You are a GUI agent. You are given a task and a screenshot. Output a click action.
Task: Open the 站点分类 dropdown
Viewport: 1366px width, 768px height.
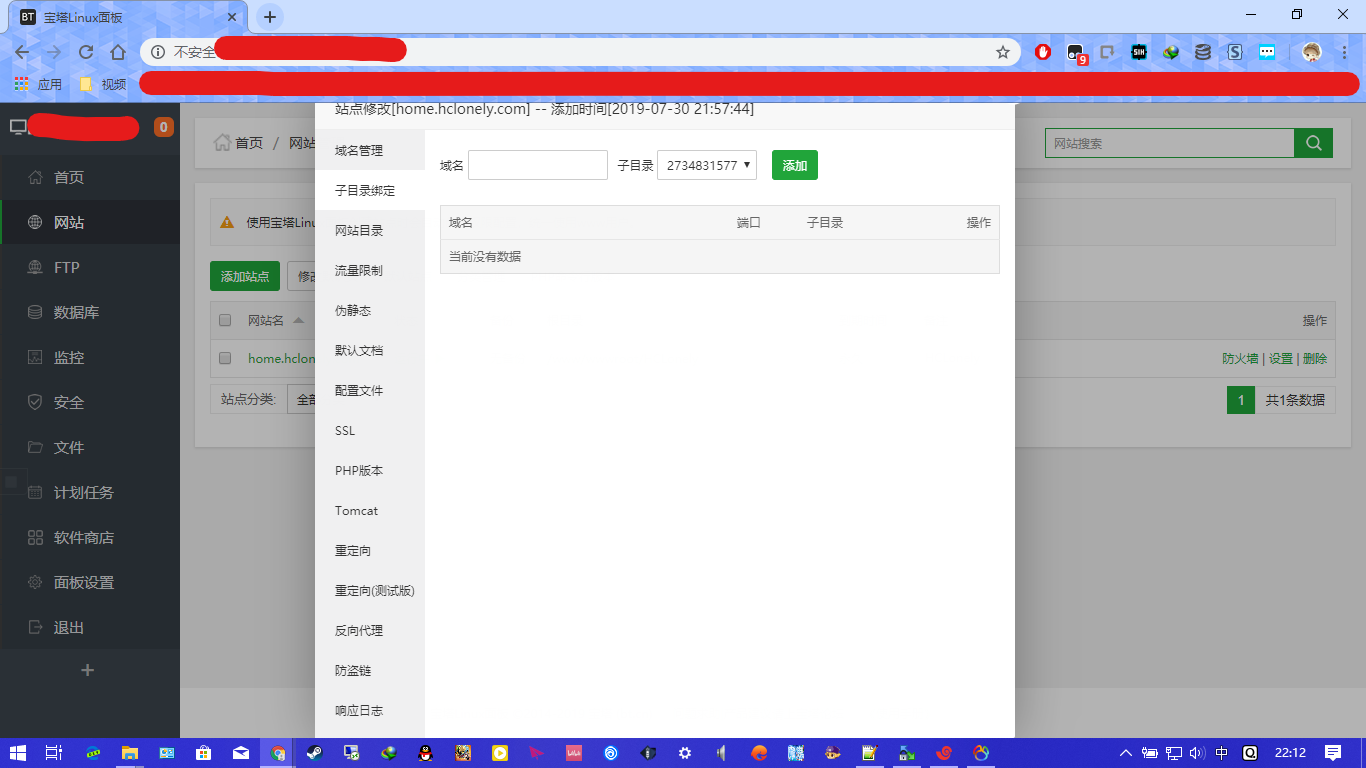[x=301, y=399]
